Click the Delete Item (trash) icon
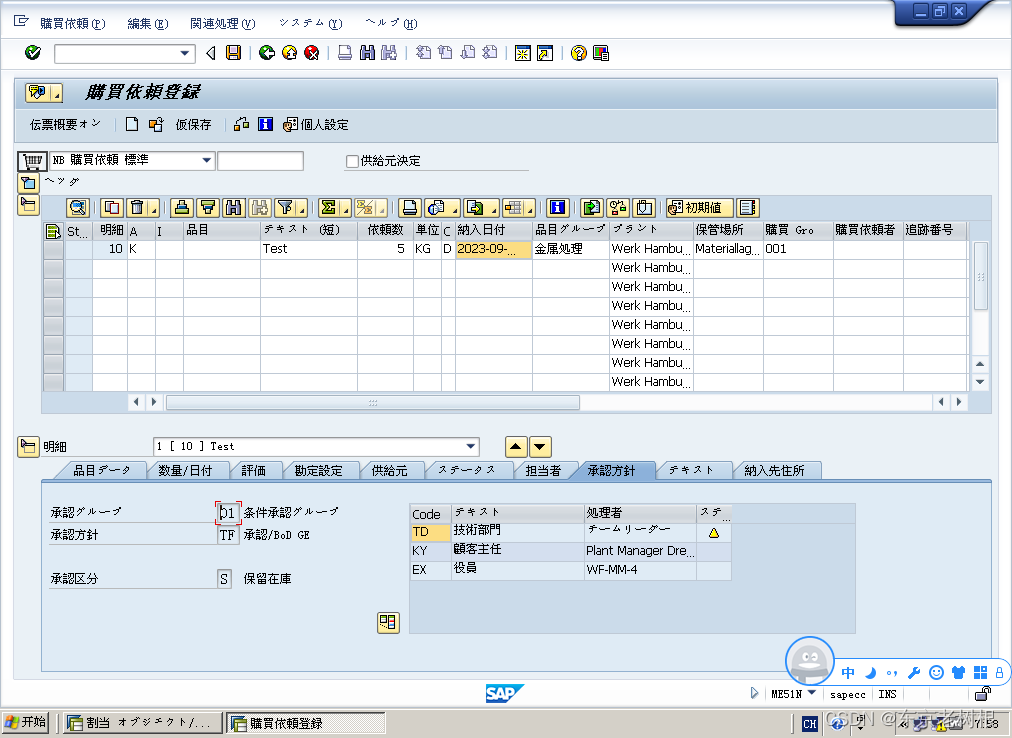Screen dimensions: 1012x738 (x=139, y=208)
